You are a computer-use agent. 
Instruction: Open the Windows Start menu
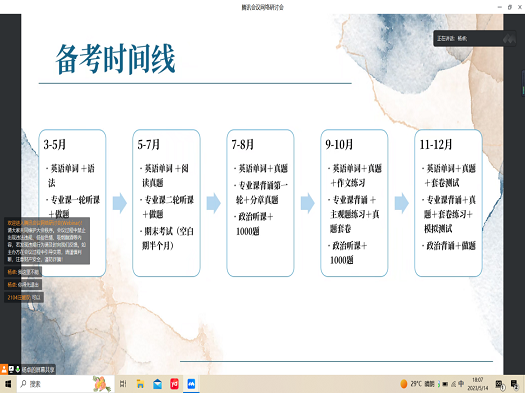(x=8, y=384)
